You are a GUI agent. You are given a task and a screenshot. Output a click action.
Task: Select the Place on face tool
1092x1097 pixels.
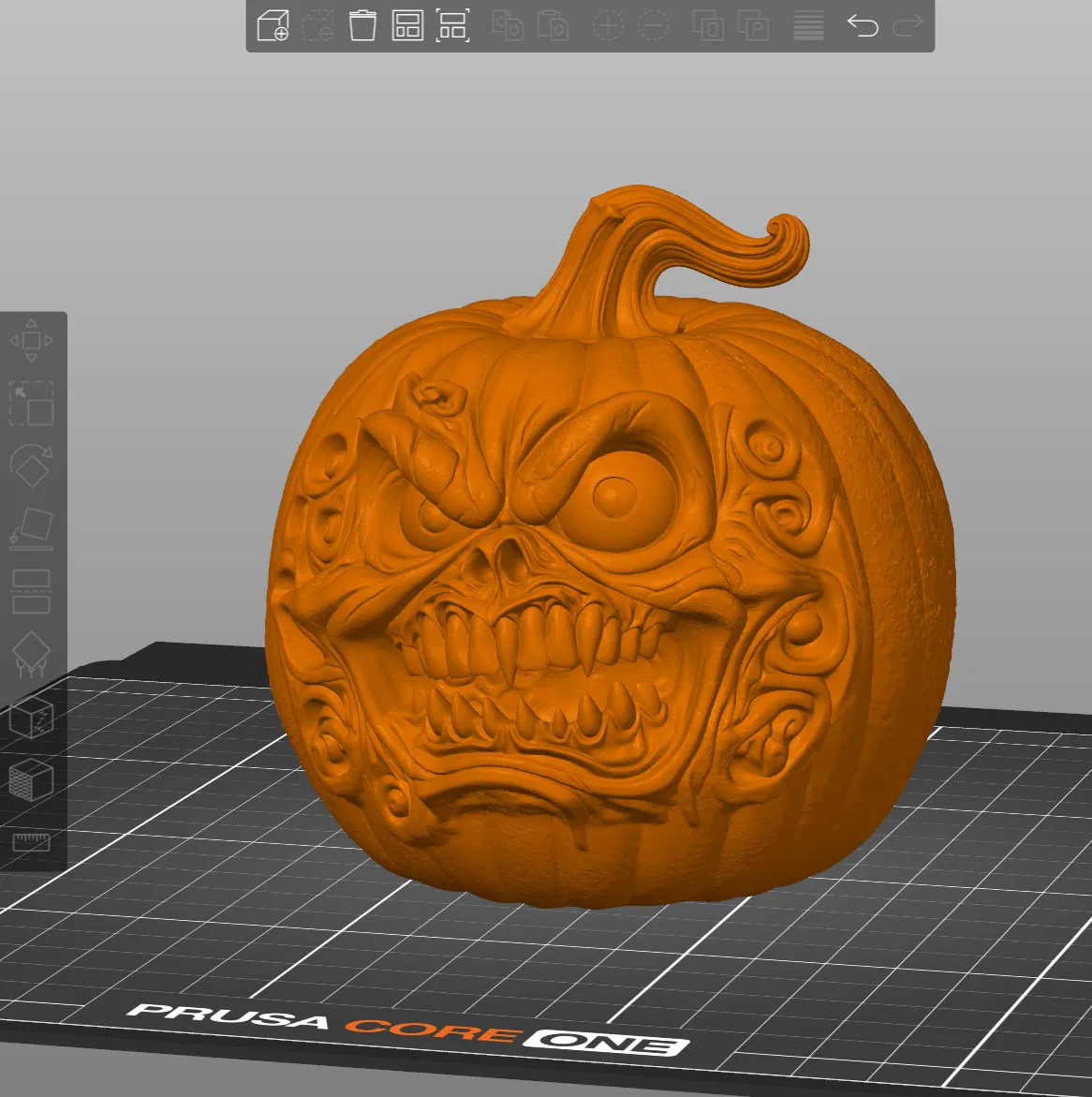click(32, 528)
